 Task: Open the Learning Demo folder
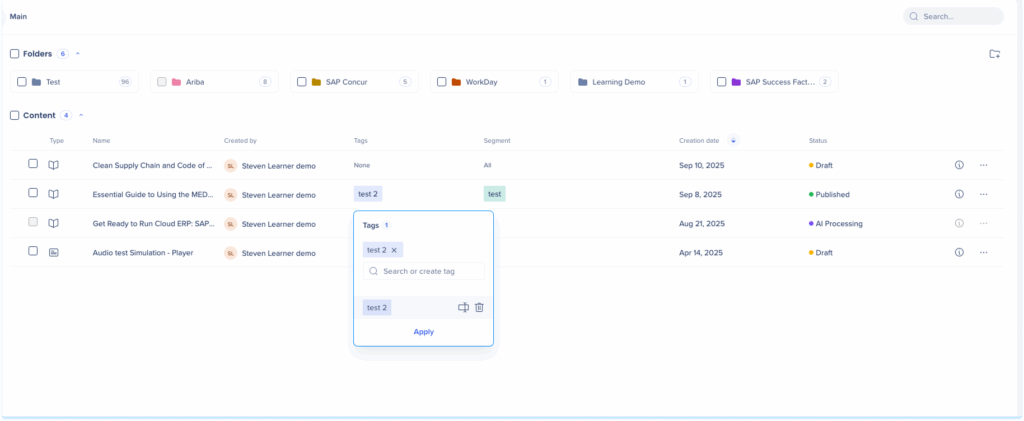(618, 82)
